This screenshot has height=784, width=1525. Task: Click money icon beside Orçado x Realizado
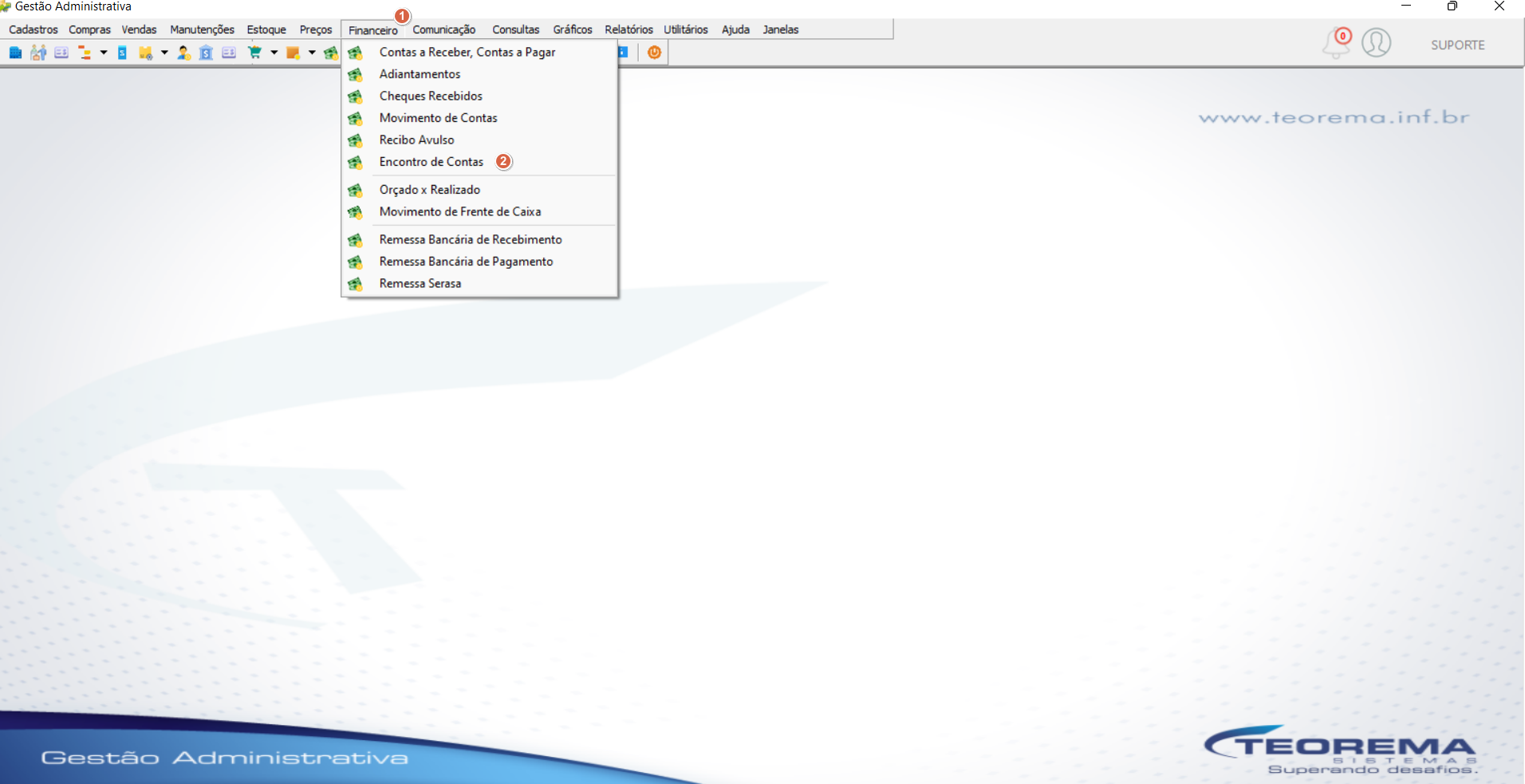click(355, 191)
